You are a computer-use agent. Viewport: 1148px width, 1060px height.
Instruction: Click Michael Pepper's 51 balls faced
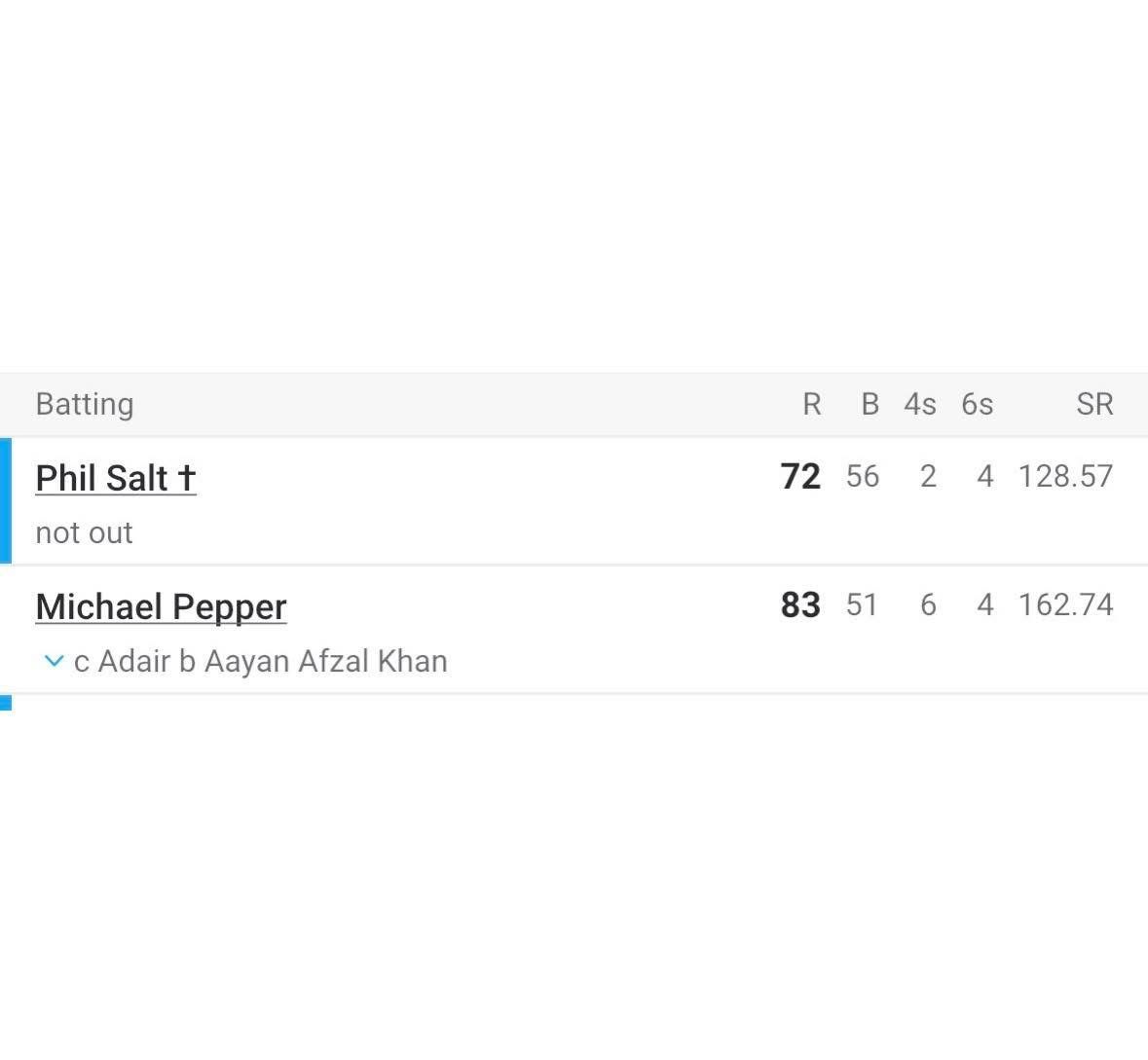862,604
